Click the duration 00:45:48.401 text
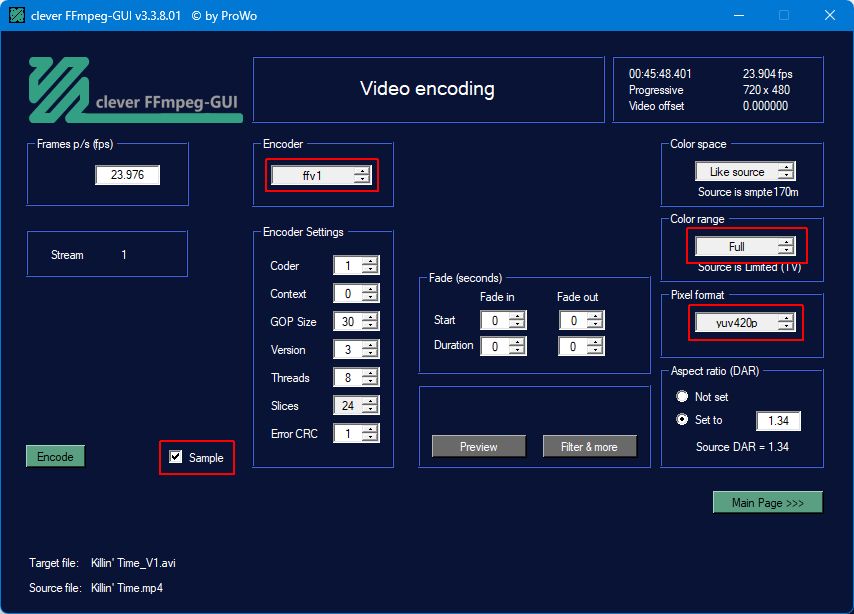Viewport: 854px width, 614px height. (660, 74)
